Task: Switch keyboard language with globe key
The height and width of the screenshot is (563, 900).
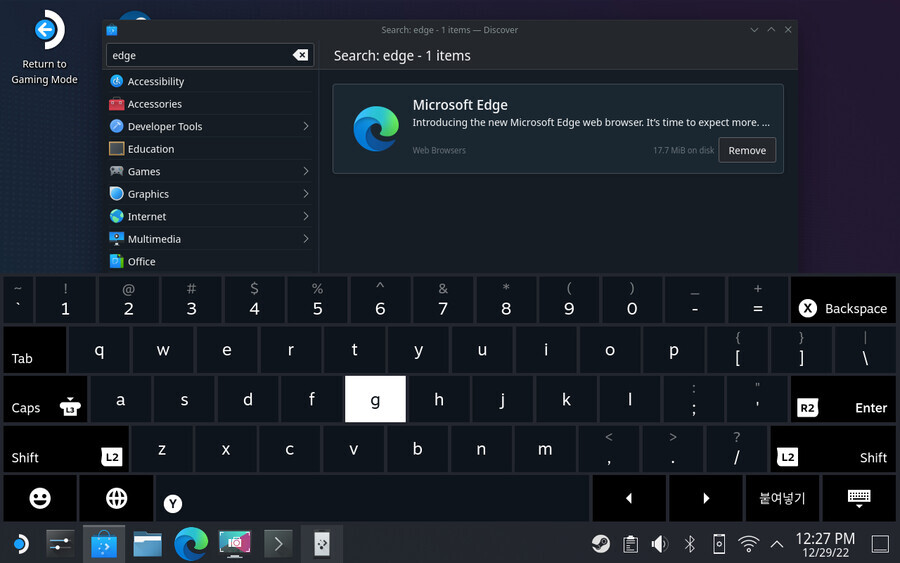Action: click(x=117, y=498)
